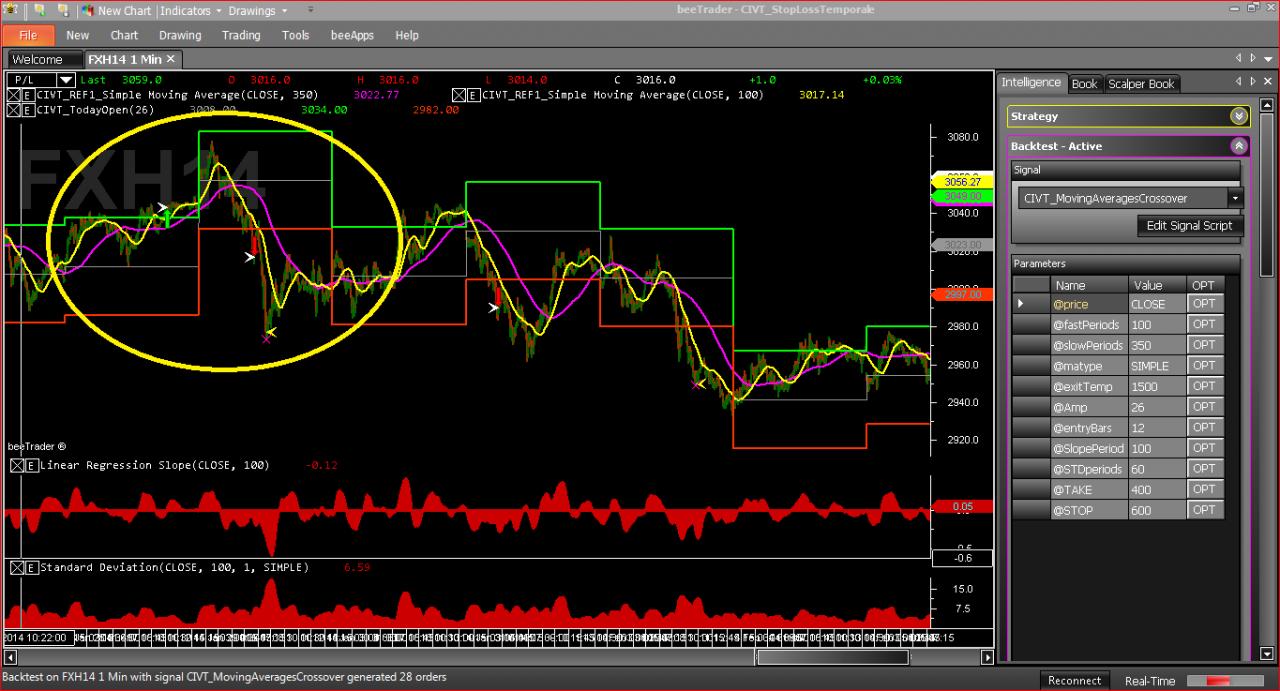Collapse the Backtest - Active section
Viewport: 1280px width, 691px height.
(x=1239, y=146)
